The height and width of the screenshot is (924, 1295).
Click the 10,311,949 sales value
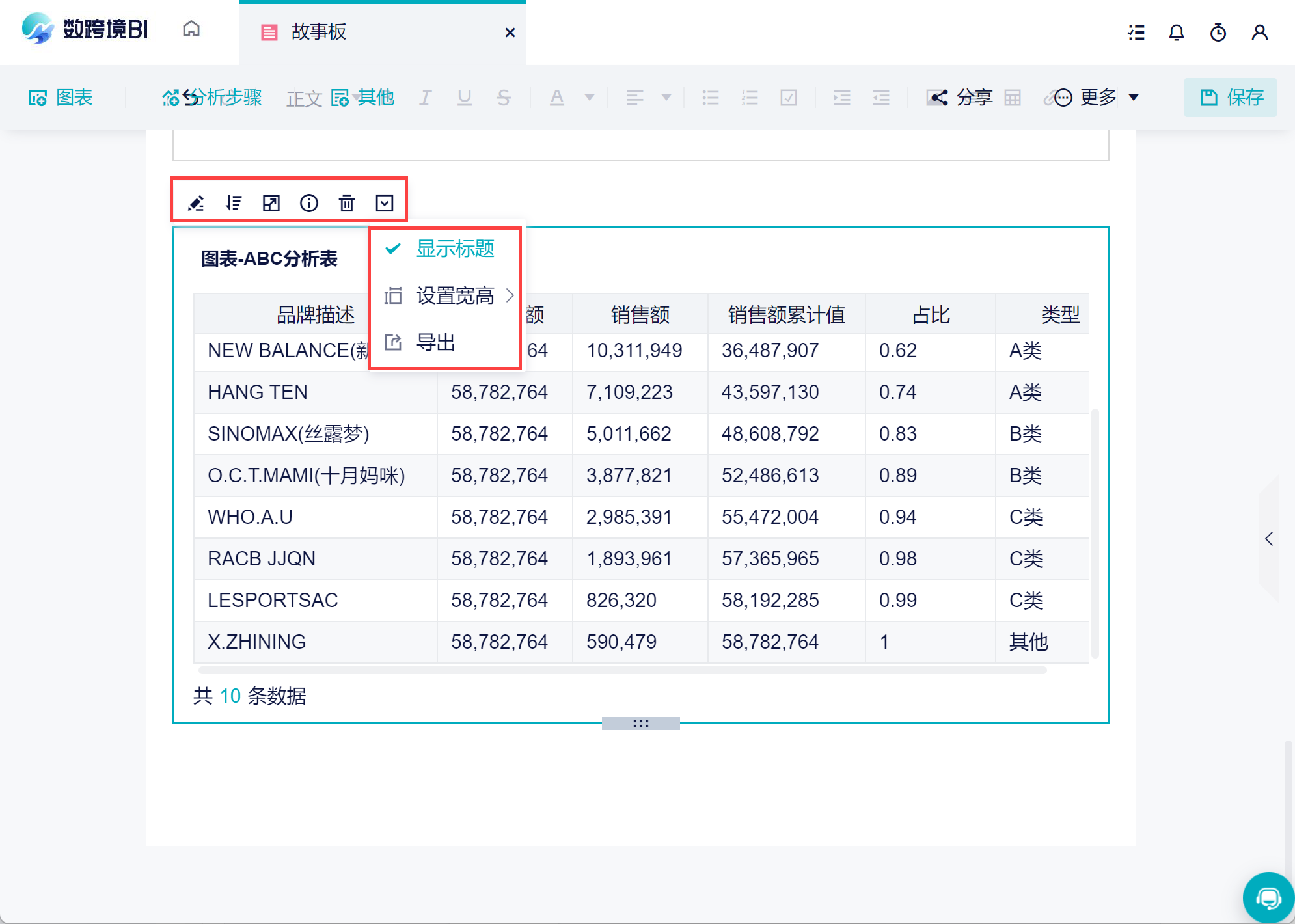tap(634, 351)
